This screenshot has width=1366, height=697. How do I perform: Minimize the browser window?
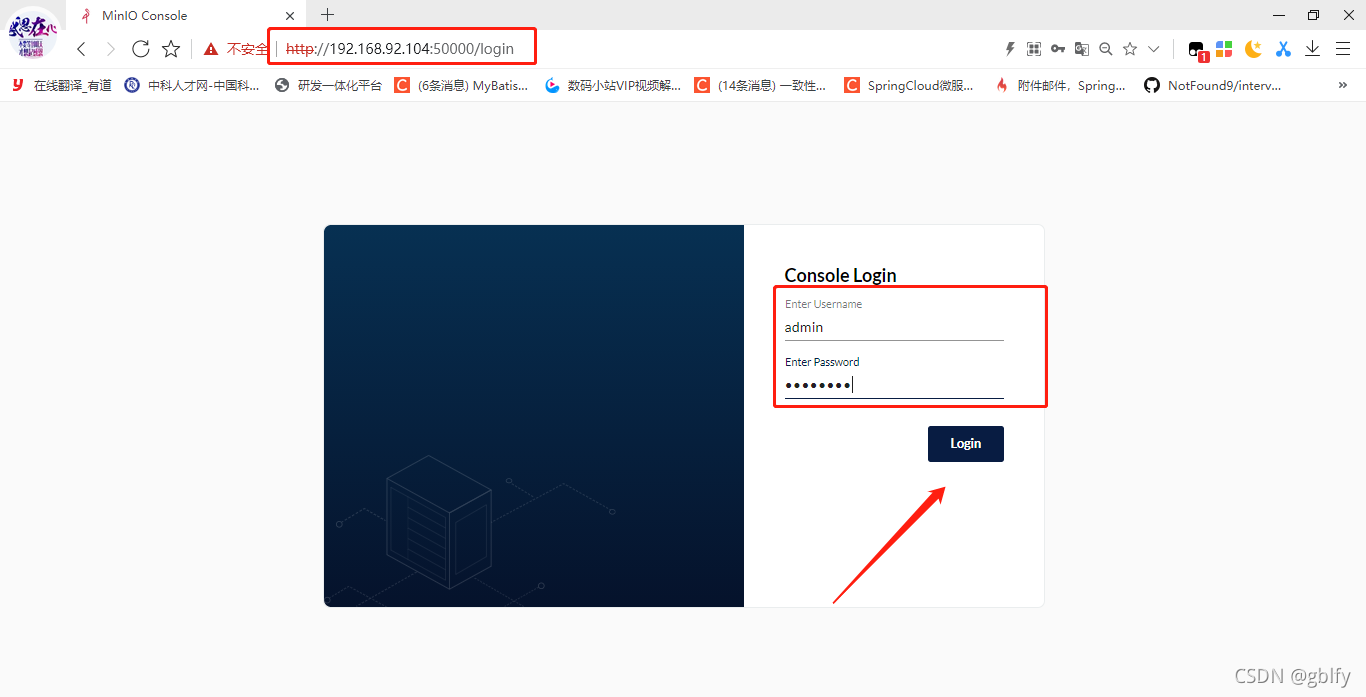tap(1279, 15)
